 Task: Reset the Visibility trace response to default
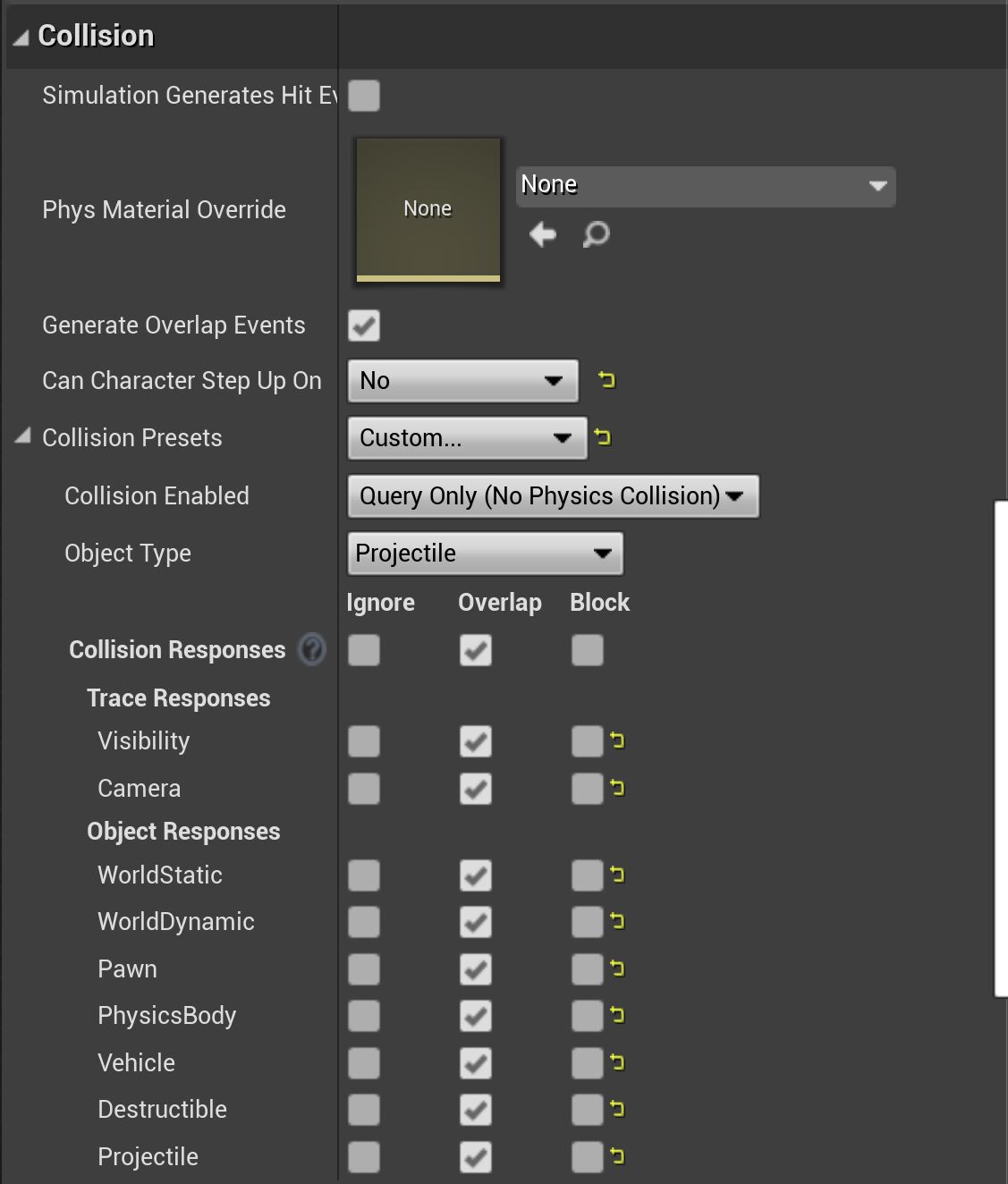[617, 740]
